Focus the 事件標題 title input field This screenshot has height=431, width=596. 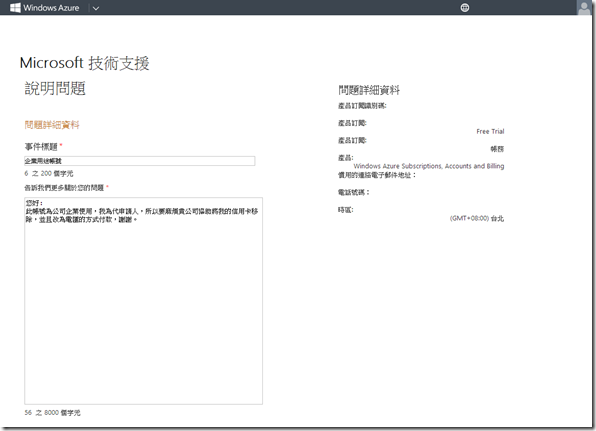pos(139,161)
